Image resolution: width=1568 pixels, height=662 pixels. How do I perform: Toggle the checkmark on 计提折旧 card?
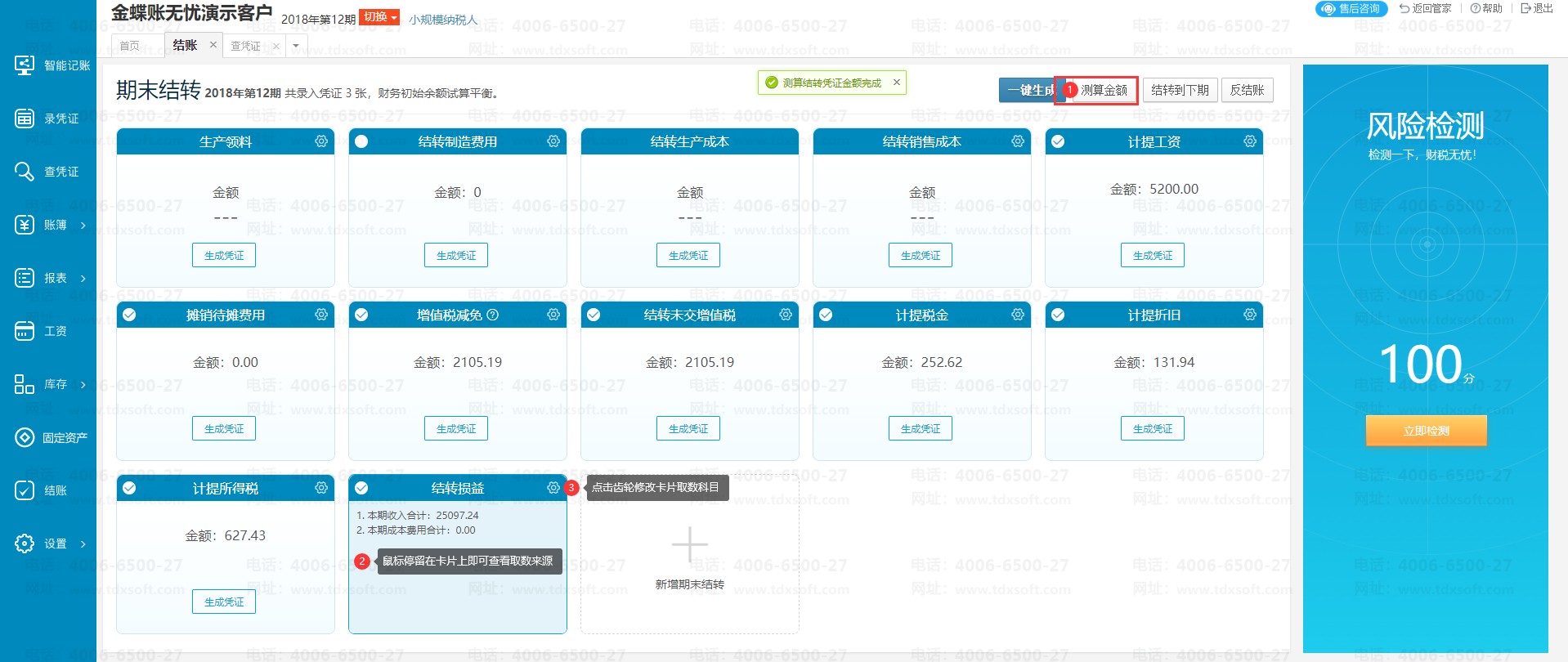pyautogui.click(x=1058, y=315)
